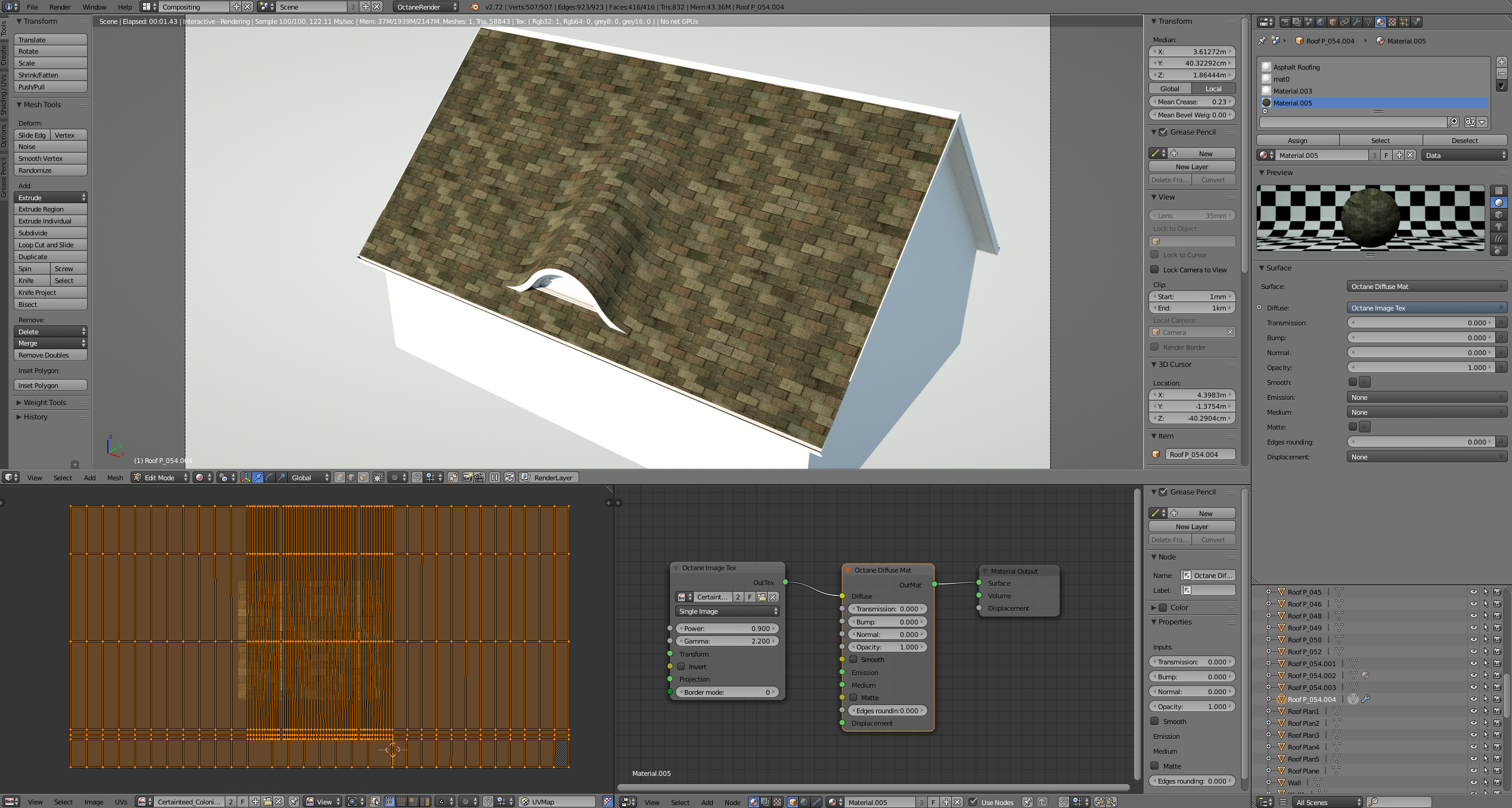Screen dimensions: 1512x808
Task: Toggle Invert checkbox in Octane Image Tex node
Action: coord(681,667)
